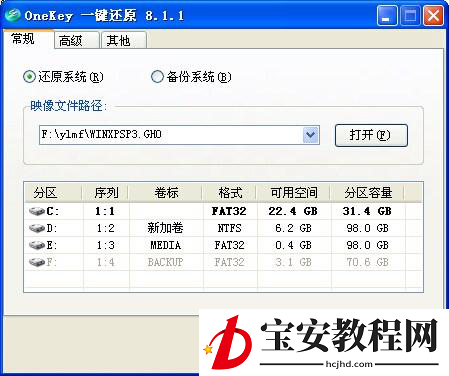This screenshot has width=449, height=376.
Task: Click the 打开(F) button
Action: 371,135
